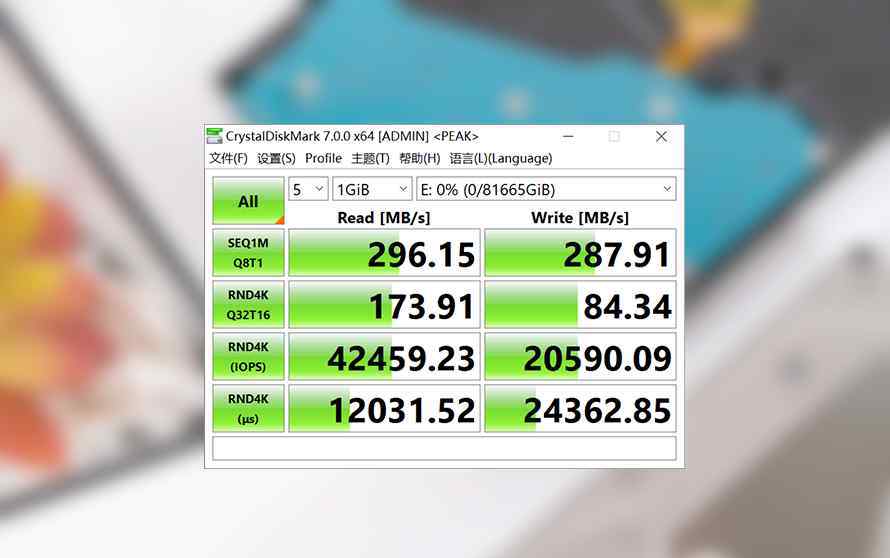Screen dimensions: 890x558
Task: Start the RND4K Q32T16 test
Action: point(248,305)
